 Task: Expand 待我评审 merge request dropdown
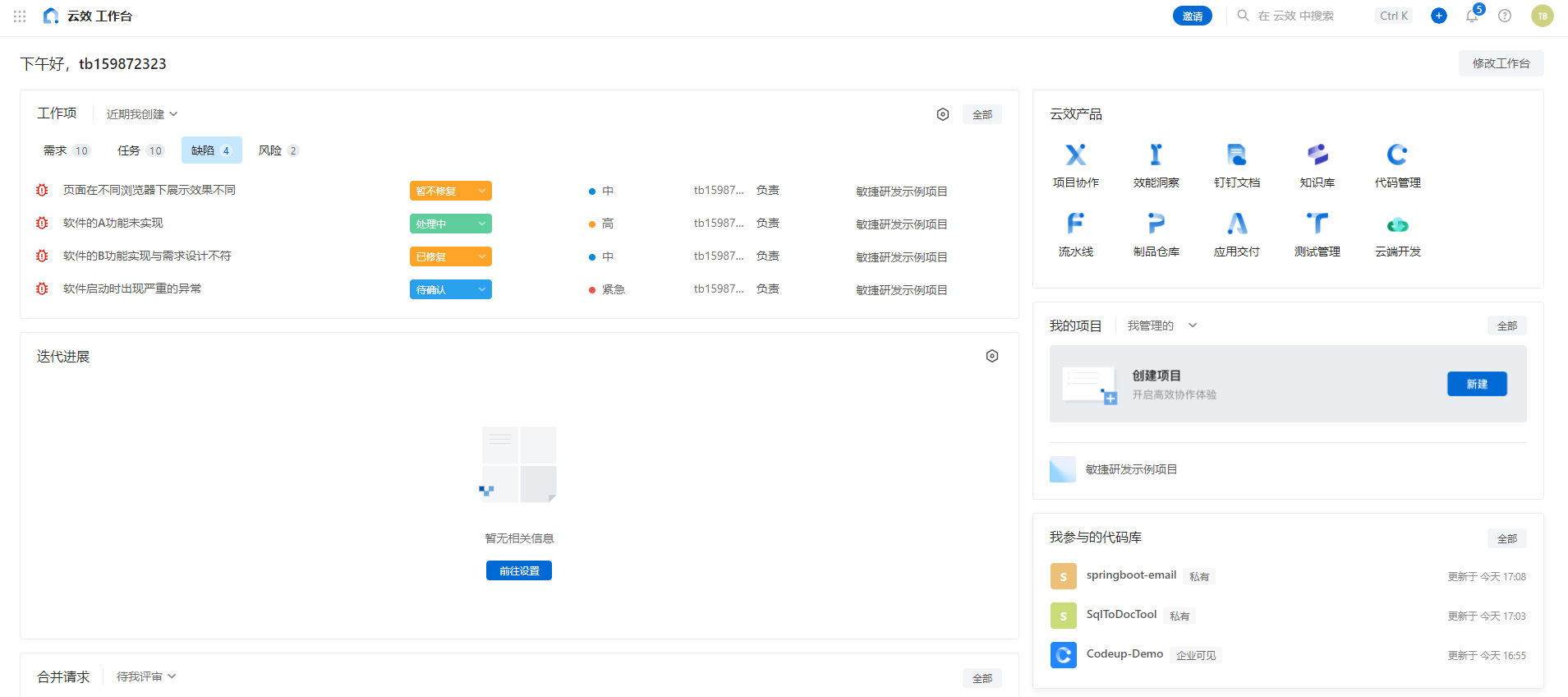pos(145,676)
